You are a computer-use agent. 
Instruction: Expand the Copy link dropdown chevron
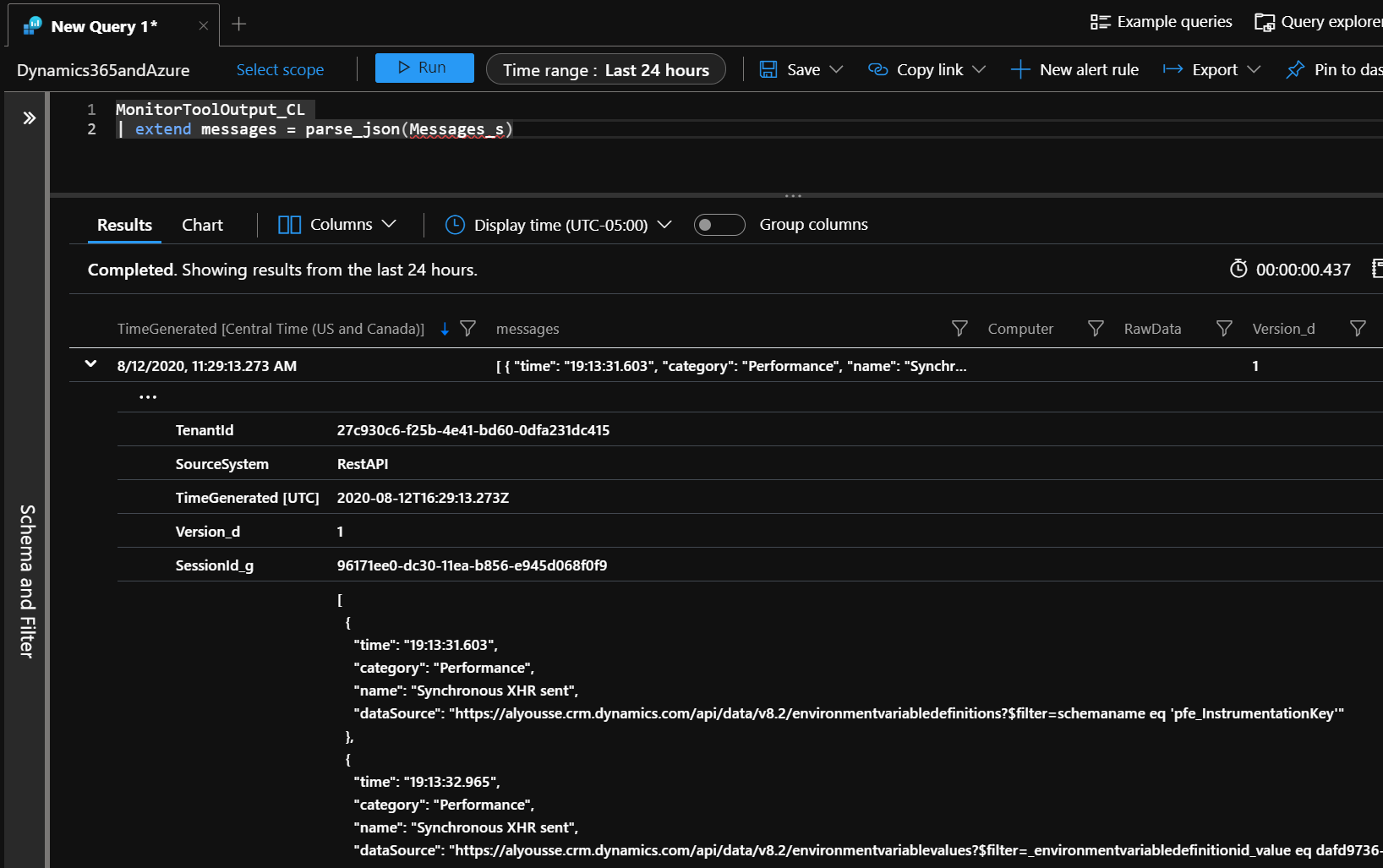pyautogui.click(x=979, y=69)
